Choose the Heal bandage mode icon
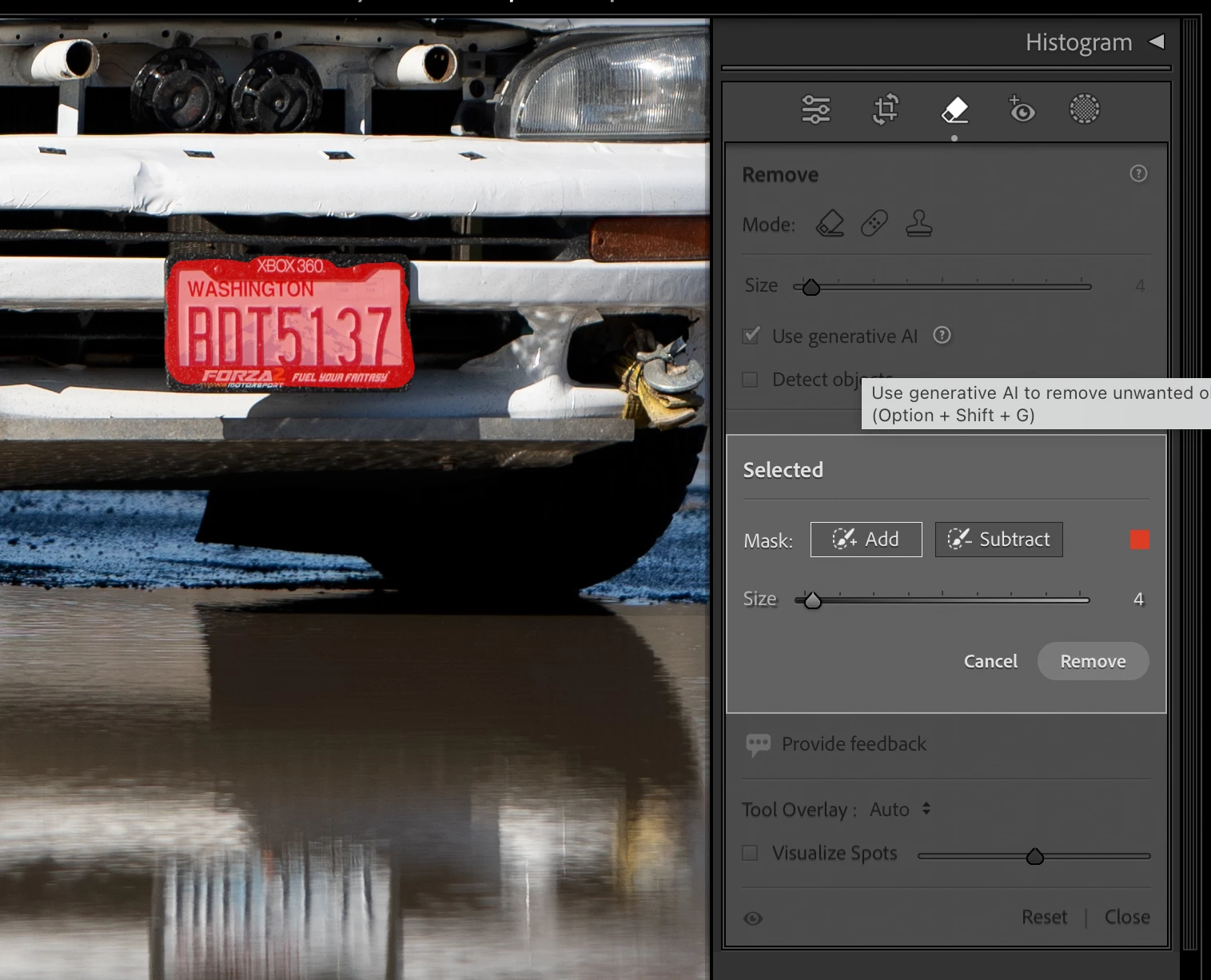 click(x=874, y=223)
